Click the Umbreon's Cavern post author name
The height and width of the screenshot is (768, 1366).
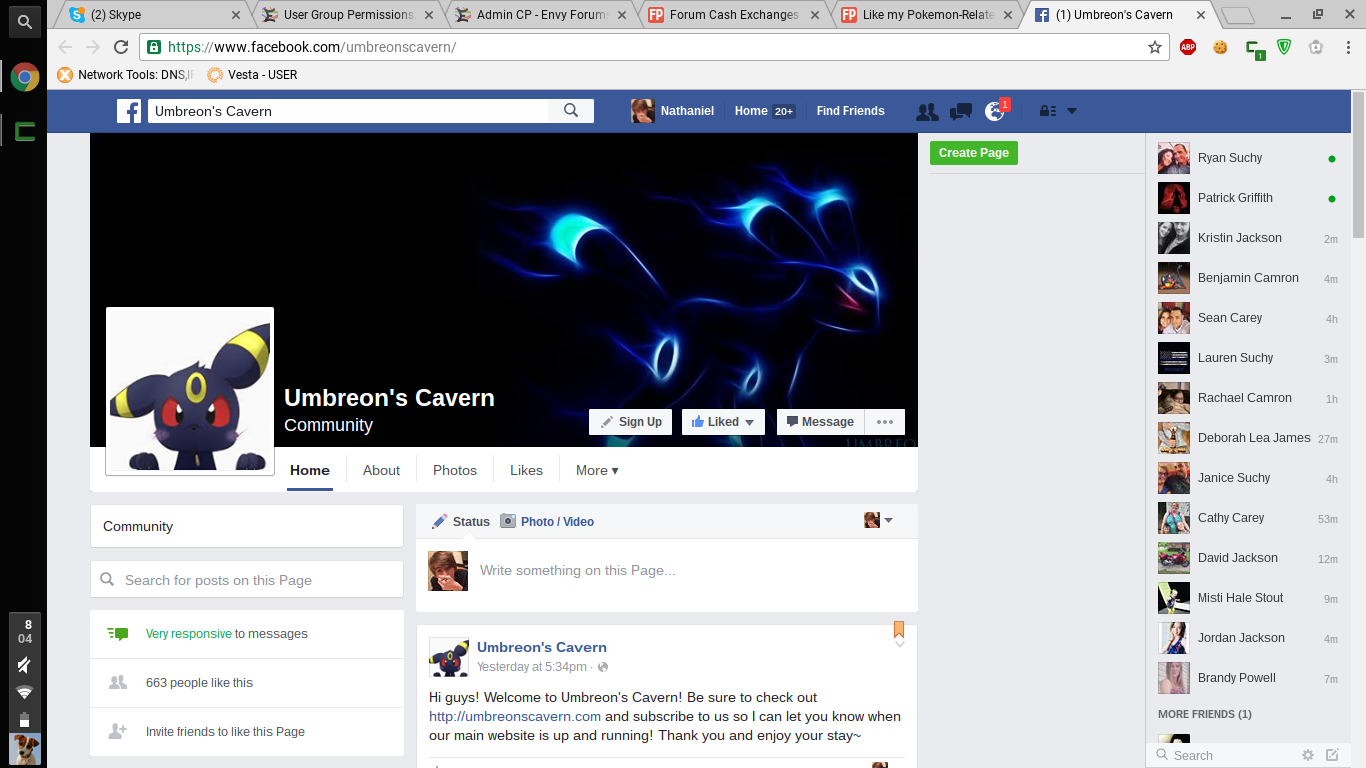pos(542,647)
